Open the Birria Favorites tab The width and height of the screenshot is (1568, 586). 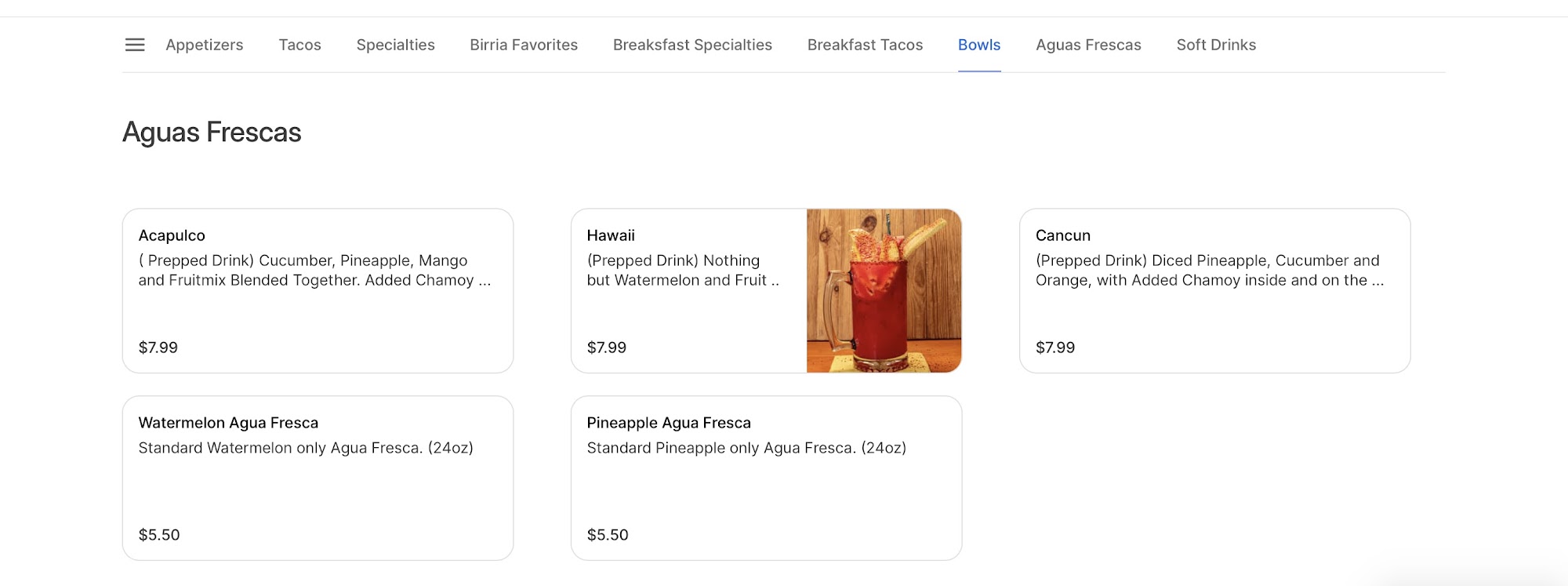point(524,45)
